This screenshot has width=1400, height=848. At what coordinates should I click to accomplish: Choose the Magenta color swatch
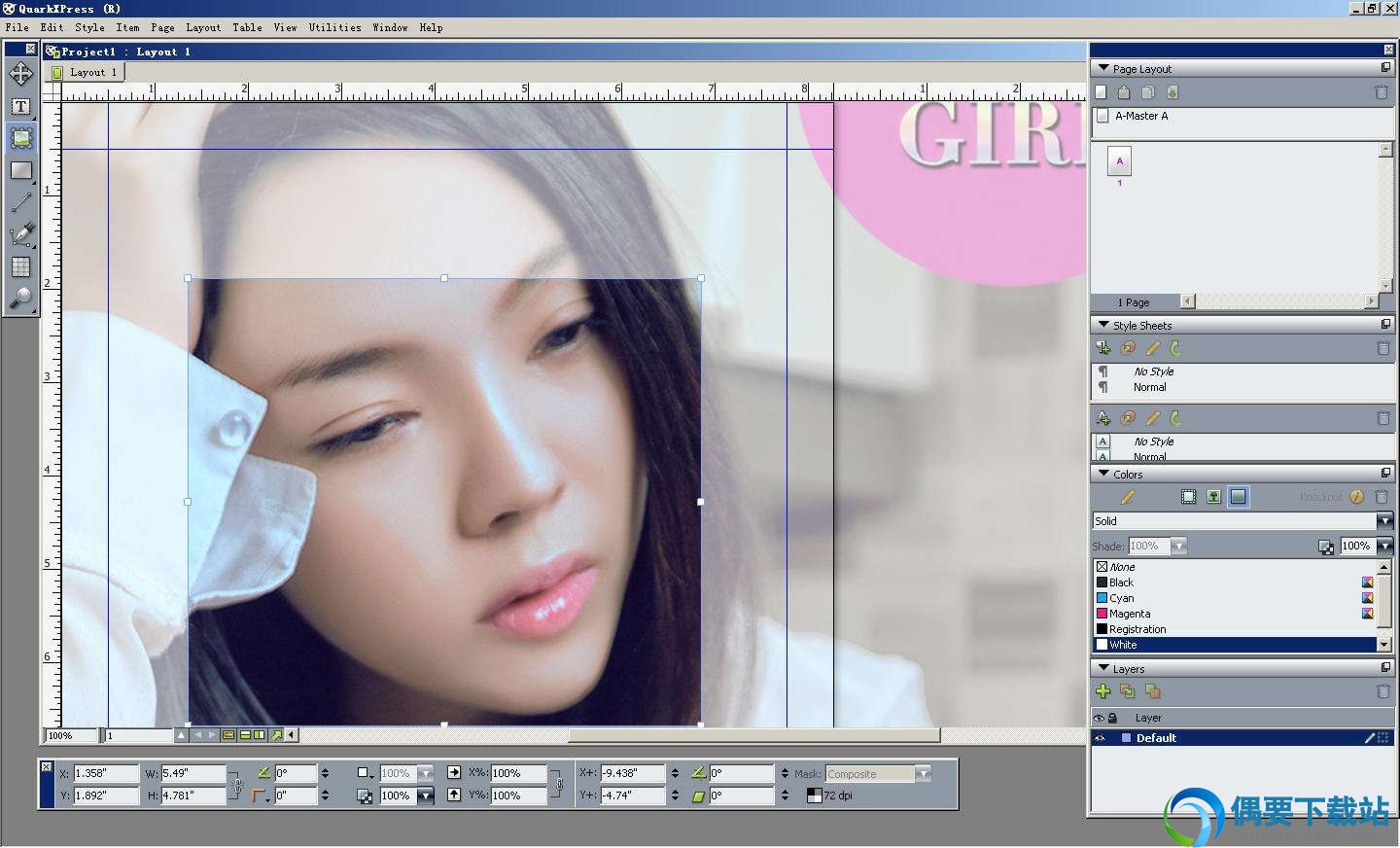(1129, 614)
